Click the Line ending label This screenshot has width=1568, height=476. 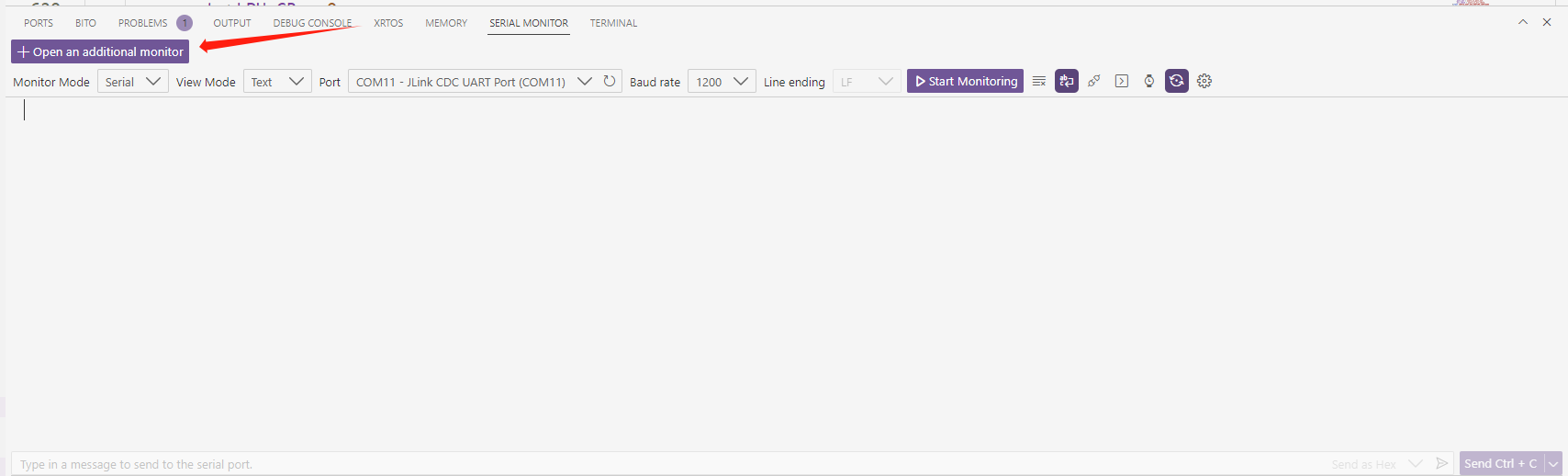[x=794, y=82]
